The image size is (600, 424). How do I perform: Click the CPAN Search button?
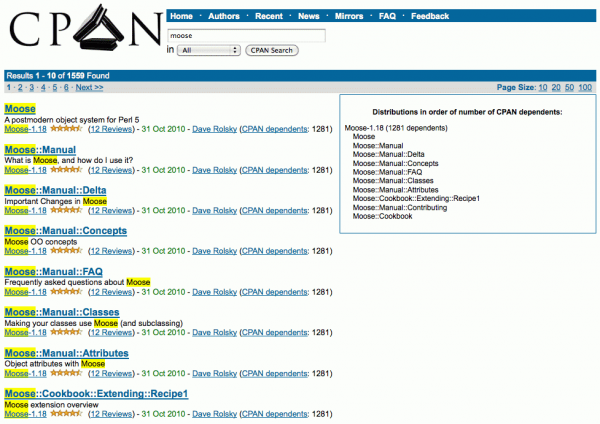272,50
